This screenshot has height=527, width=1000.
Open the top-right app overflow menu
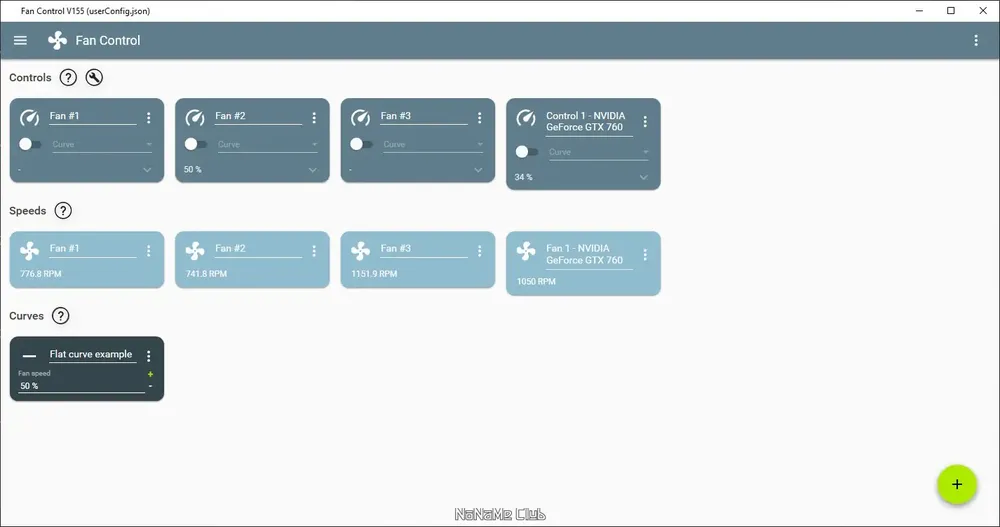pos(976,40)
